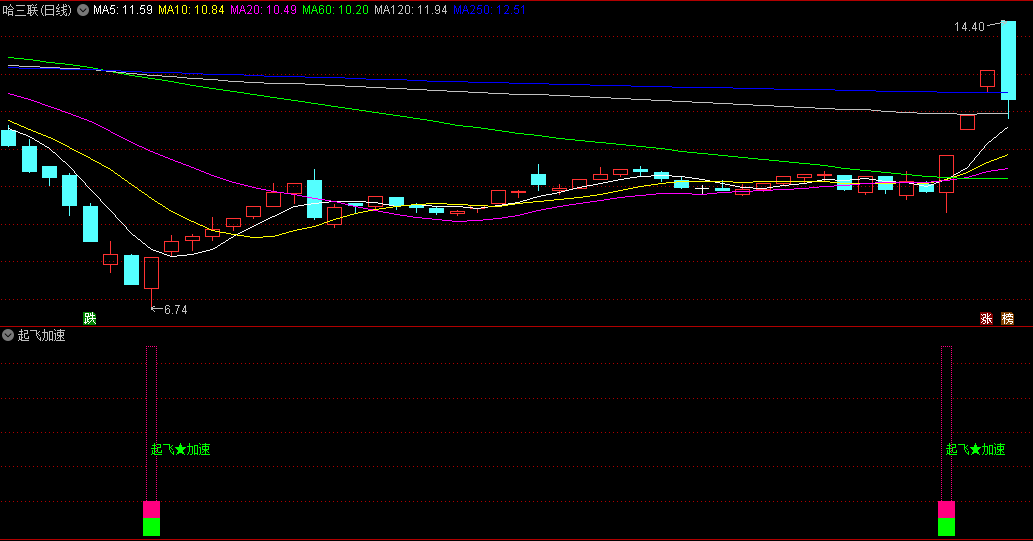Click the left green signal bar block
This screenshot has height=541, width=1033.
click(152, 527)
